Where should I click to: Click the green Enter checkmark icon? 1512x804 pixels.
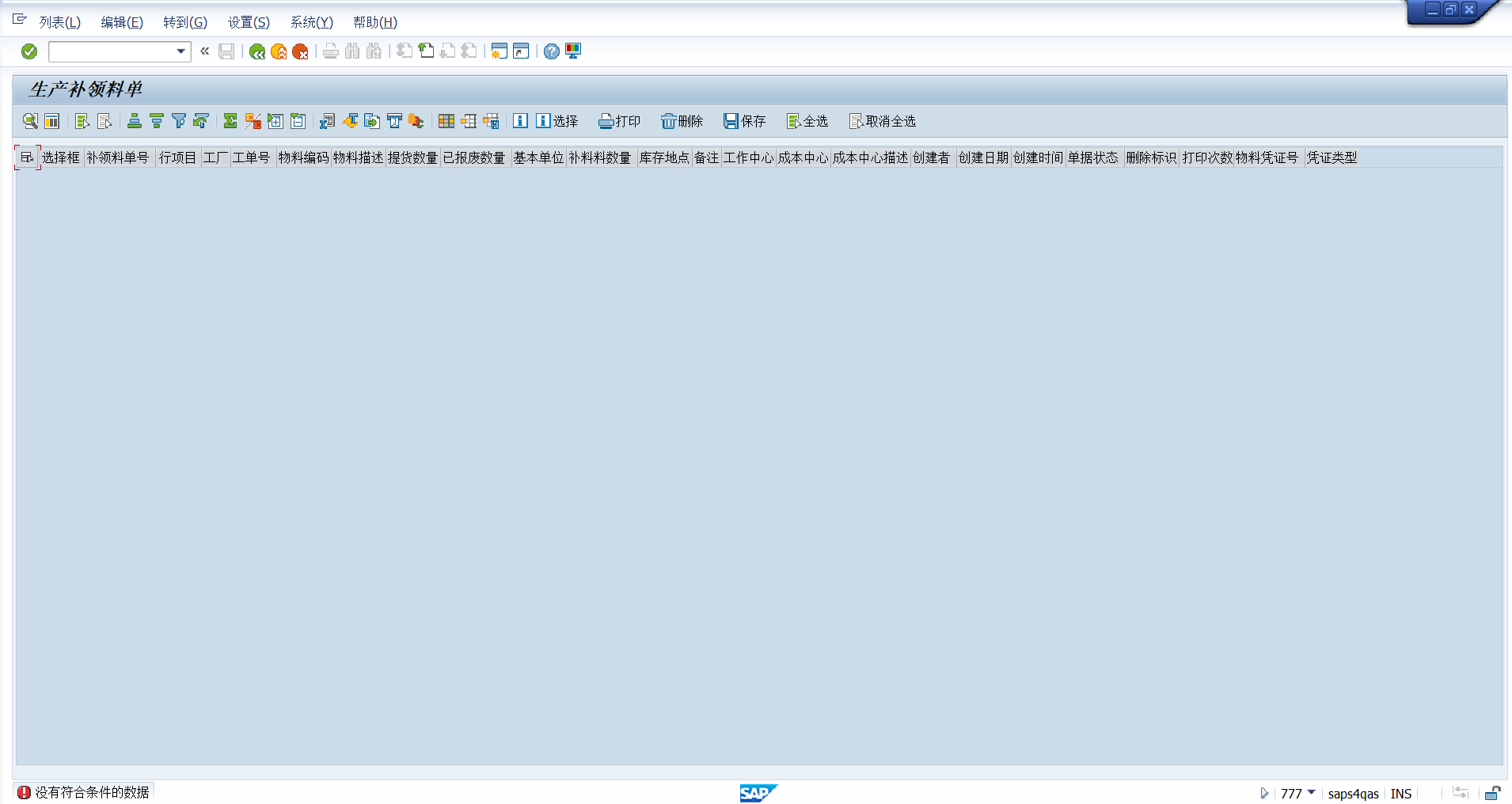click(x=29, y=51)
